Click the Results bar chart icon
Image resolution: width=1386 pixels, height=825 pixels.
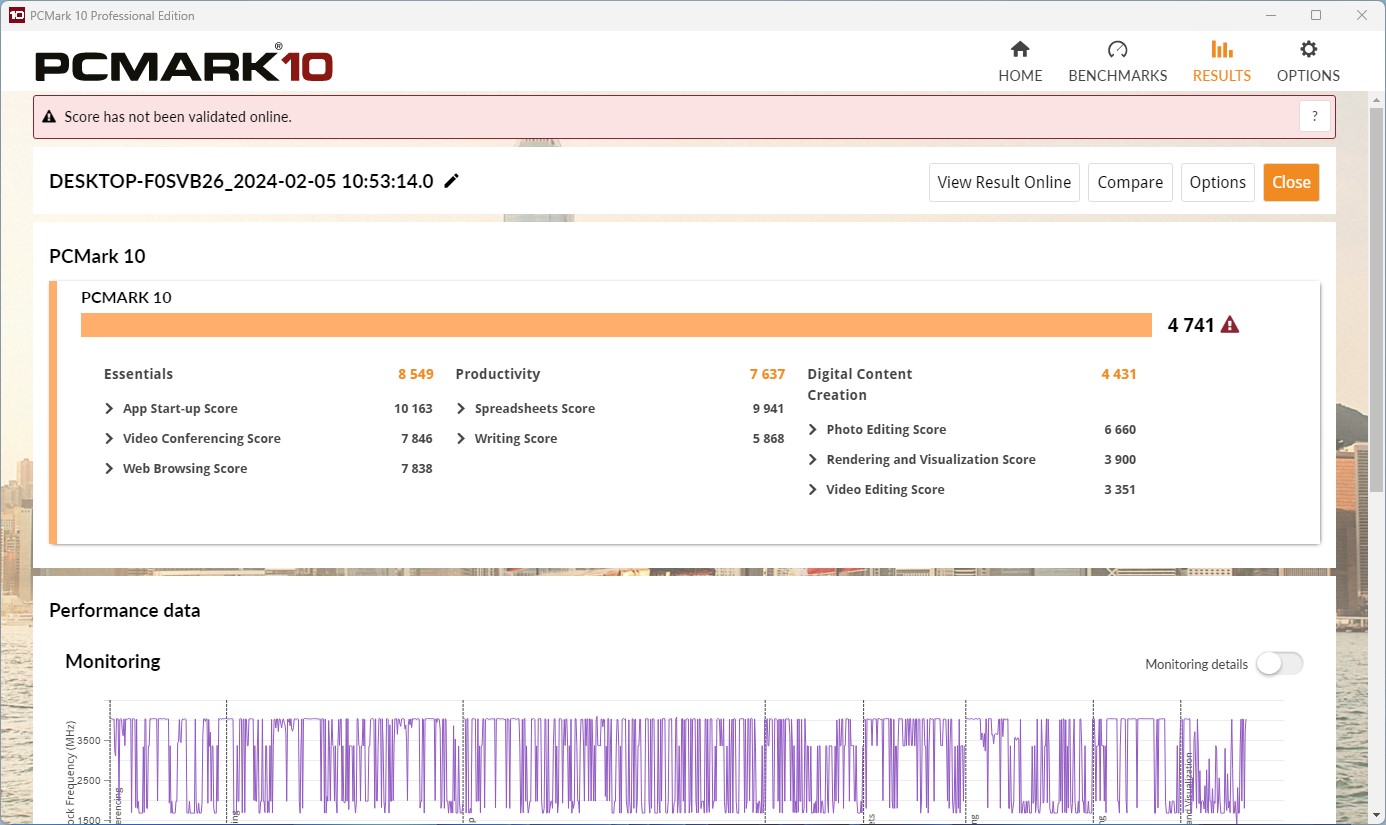pyautogui.click(x=1221, y=50)
